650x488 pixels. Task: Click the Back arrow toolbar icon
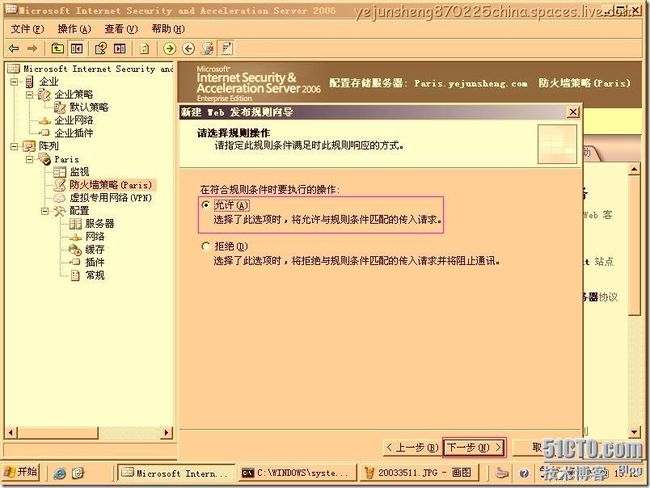click(14, 49)
